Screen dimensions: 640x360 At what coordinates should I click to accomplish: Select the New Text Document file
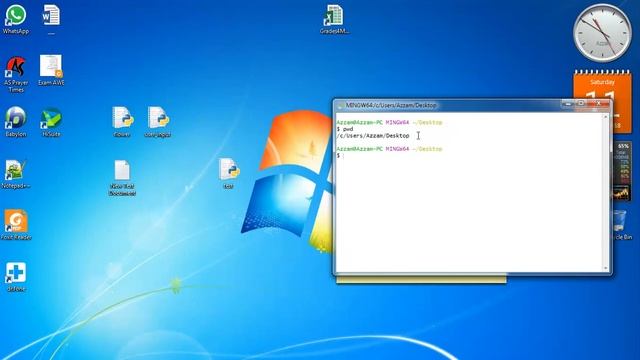click(122, 178)
